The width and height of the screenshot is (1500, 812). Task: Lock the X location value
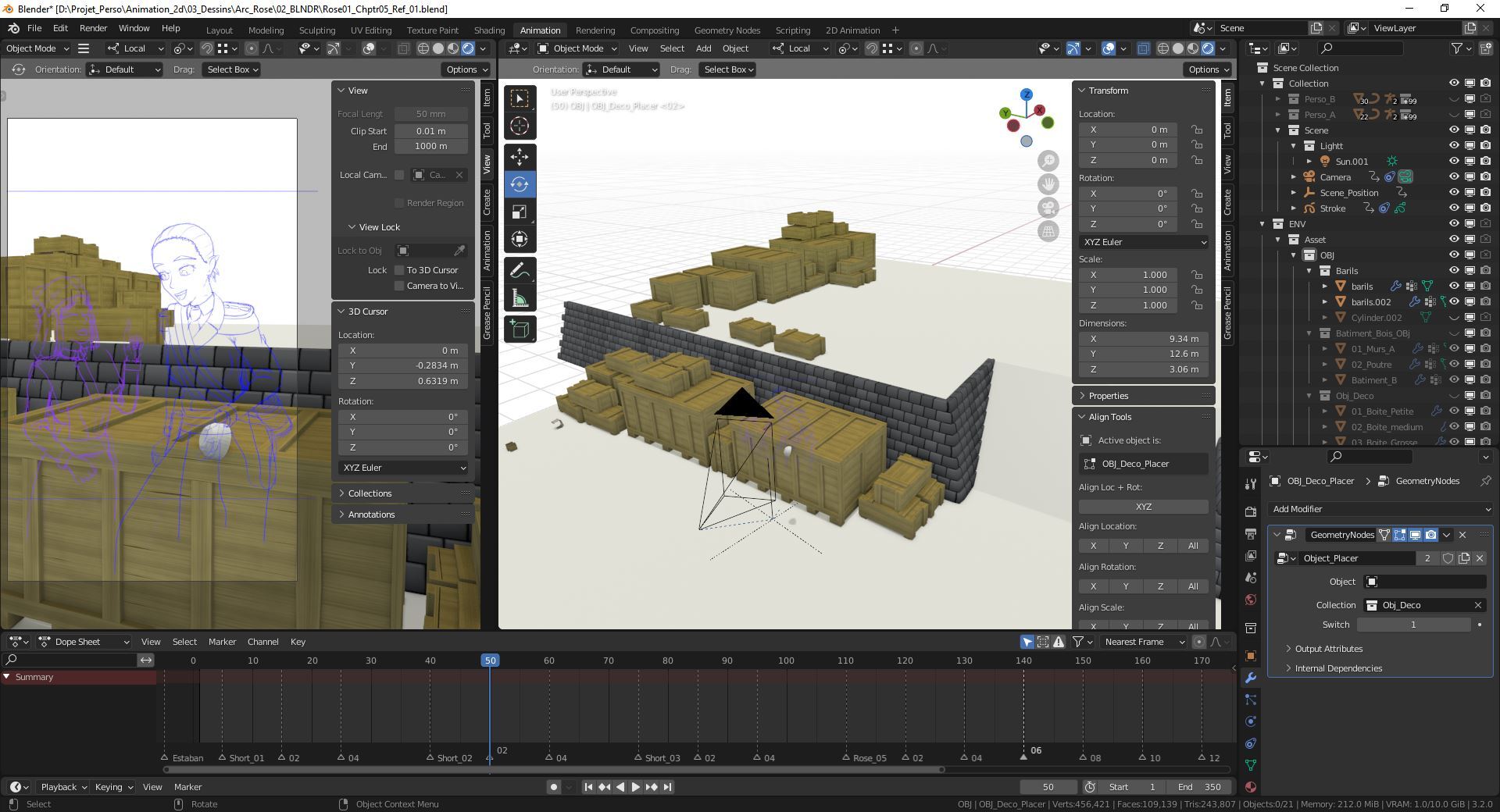pos(1196,130)
